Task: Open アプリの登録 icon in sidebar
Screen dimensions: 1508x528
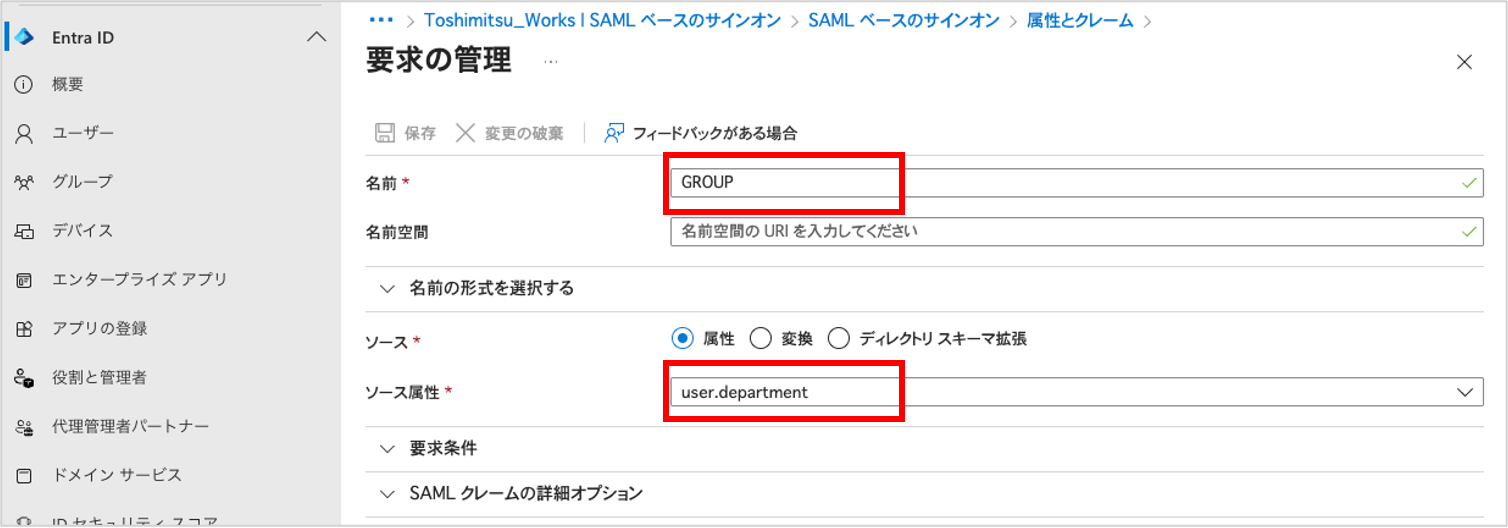Action: (x=24, y=329)
